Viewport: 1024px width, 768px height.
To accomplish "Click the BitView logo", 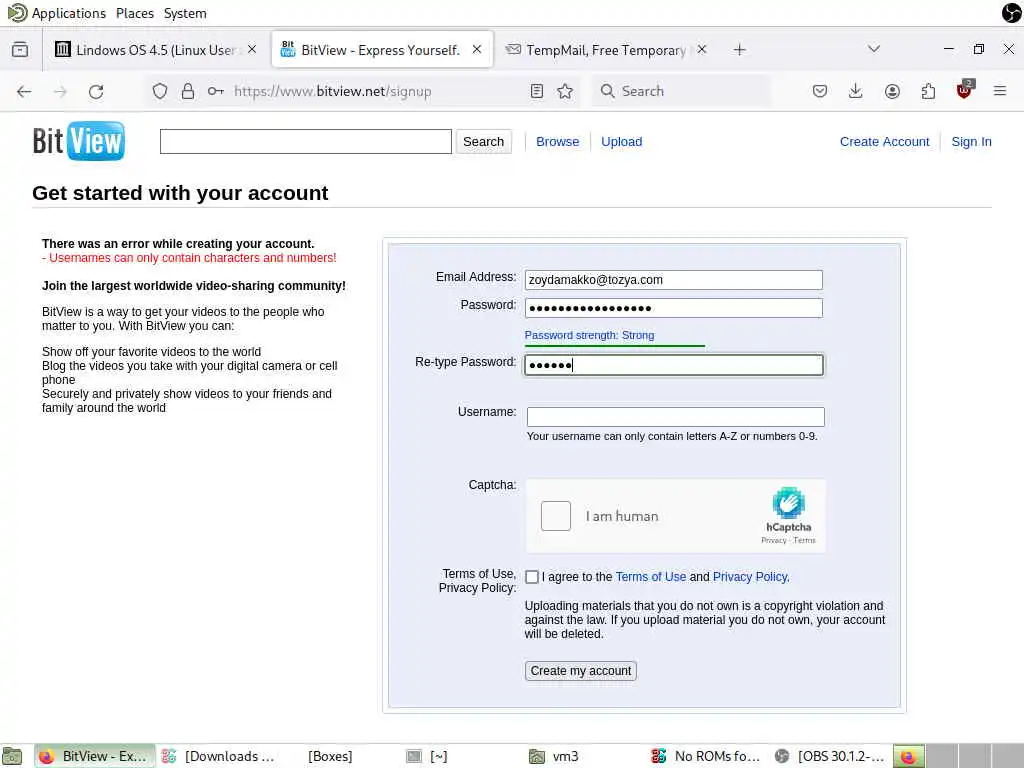I will tap(78, 140).
